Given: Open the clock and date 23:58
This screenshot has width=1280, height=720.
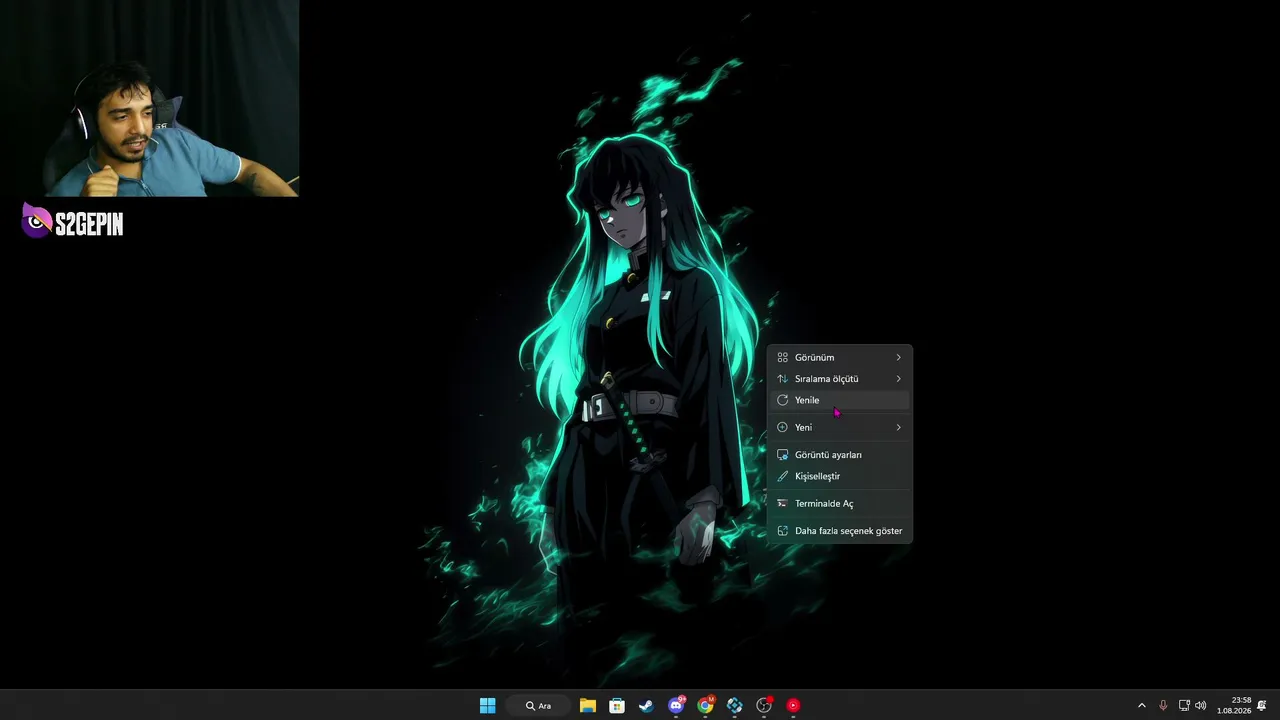Looking at the screenshot, I should [1234, 705].
